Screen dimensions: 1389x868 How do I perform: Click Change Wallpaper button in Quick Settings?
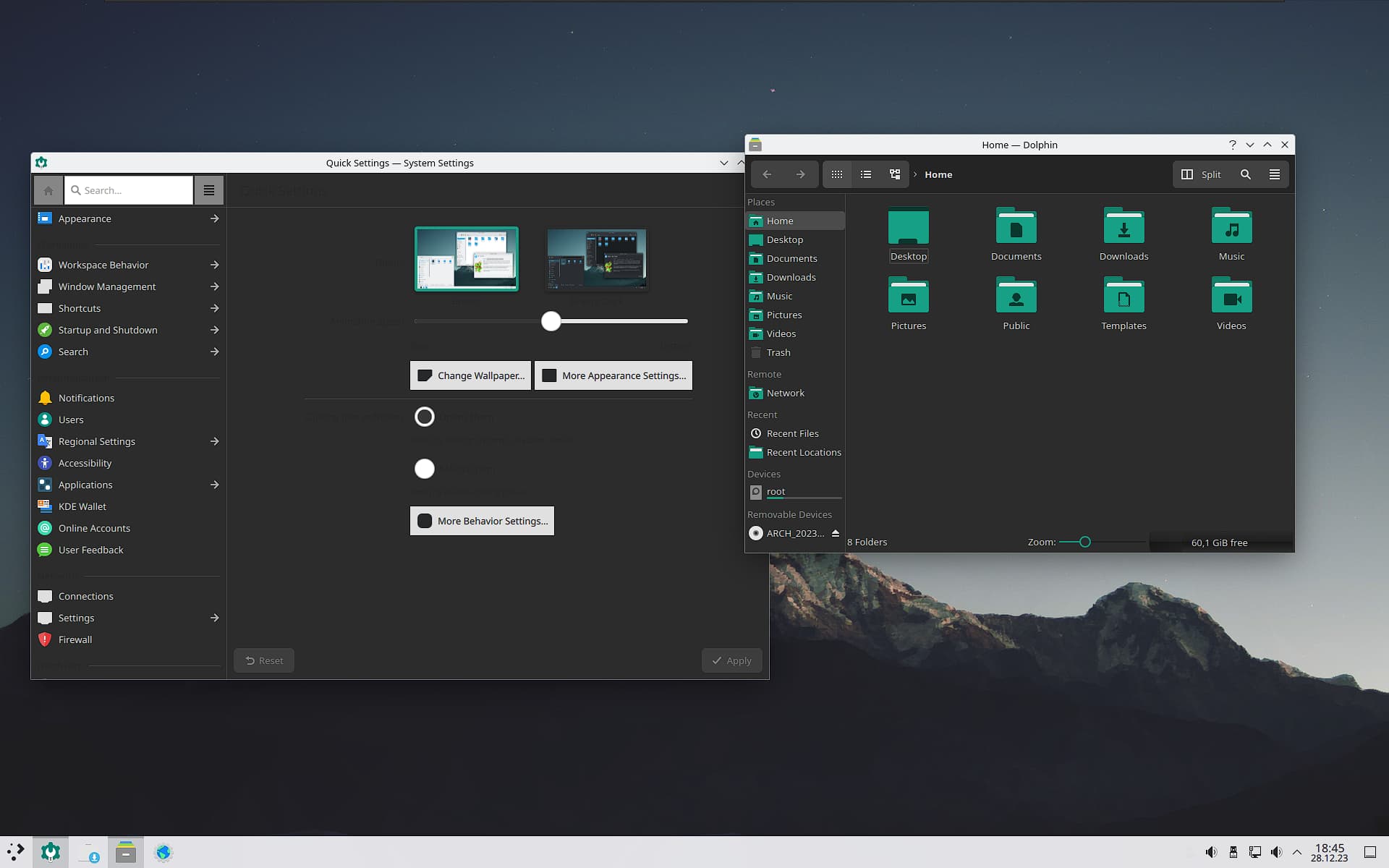[x=471, y=375]
